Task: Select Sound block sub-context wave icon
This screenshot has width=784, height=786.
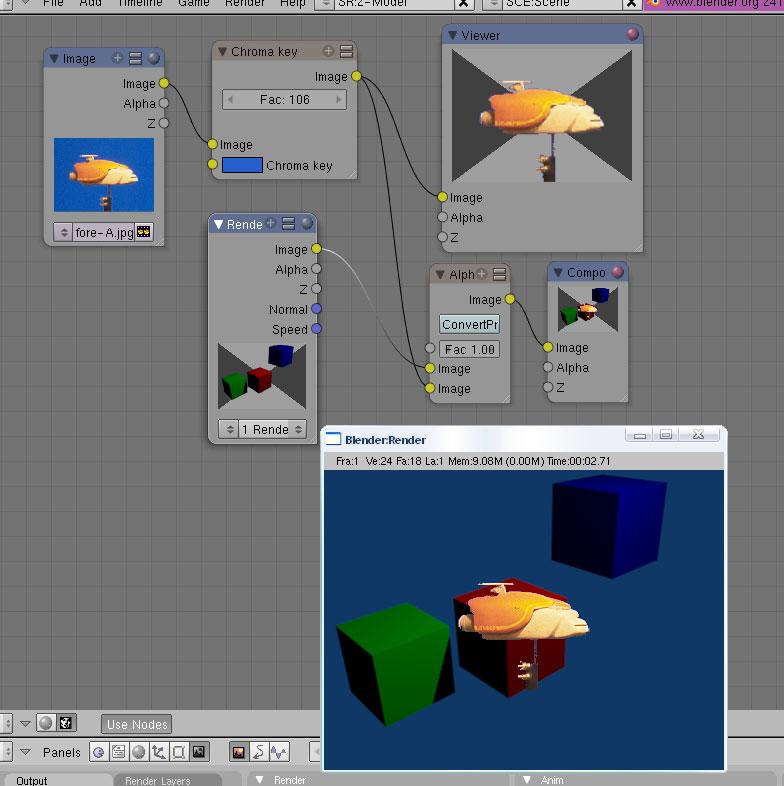Action: (x=279, y=752)
